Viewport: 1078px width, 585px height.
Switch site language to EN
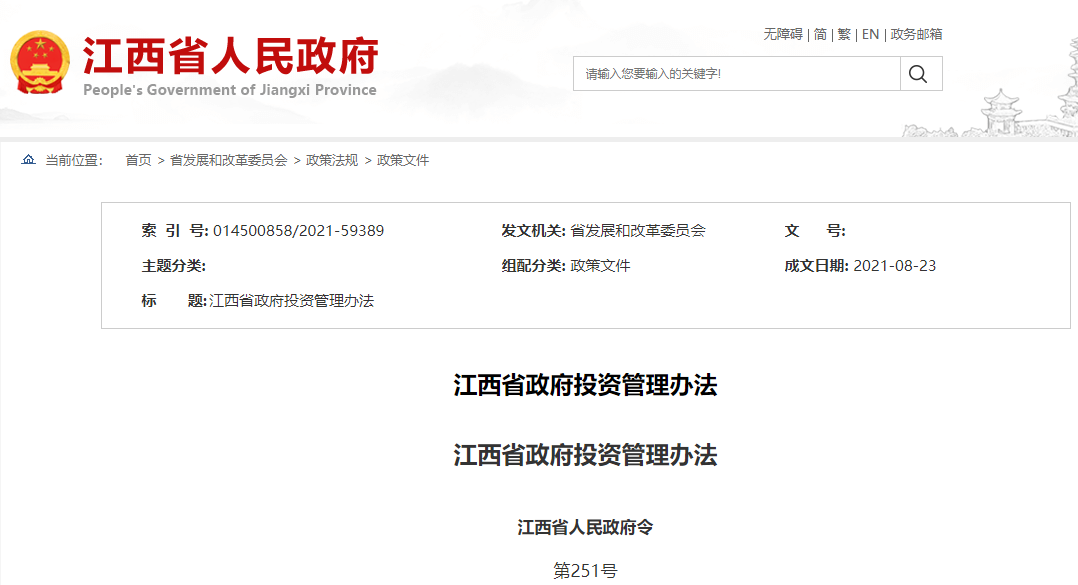(869, 34)
